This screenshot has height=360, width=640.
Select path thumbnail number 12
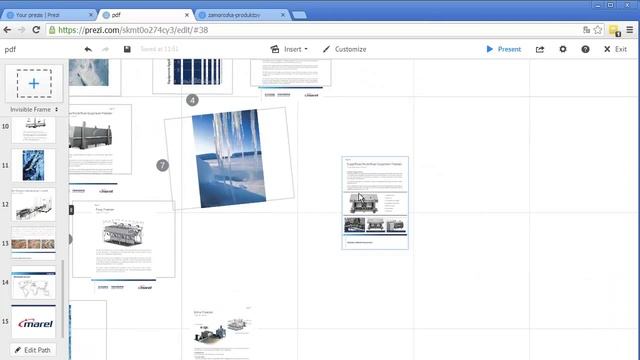tap(33, 204)
